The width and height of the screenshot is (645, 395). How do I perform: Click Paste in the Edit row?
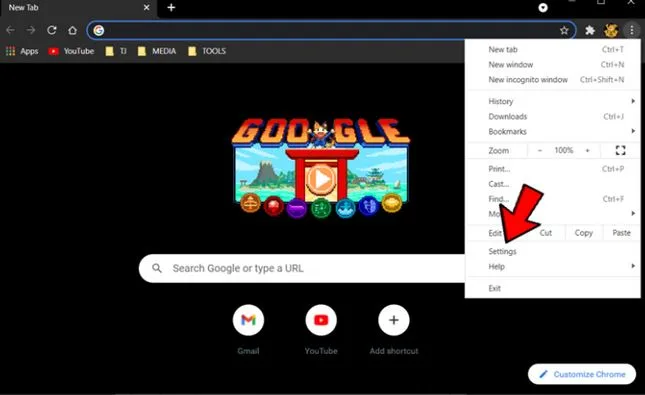click(x=621, y=233)
